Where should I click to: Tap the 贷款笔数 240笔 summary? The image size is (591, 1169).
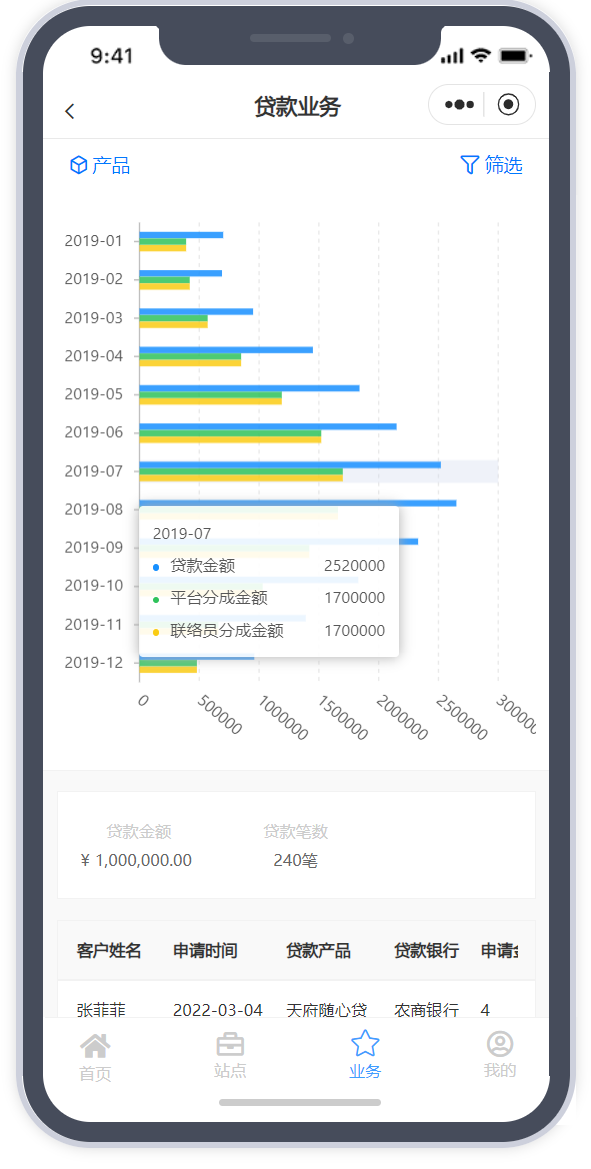pyautogui.click(x=296, y=846)
